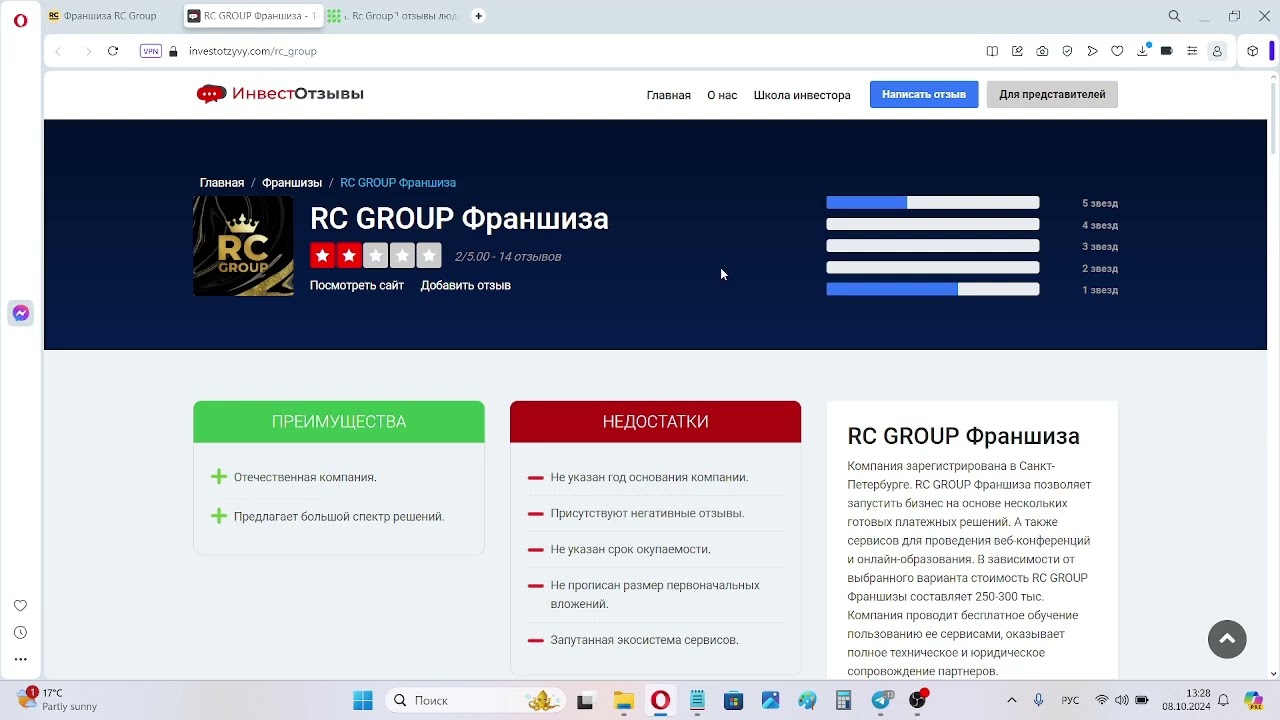Click the fifth rating star
1280x720 pixels.
pyautogui.click(x=429, y=256)
